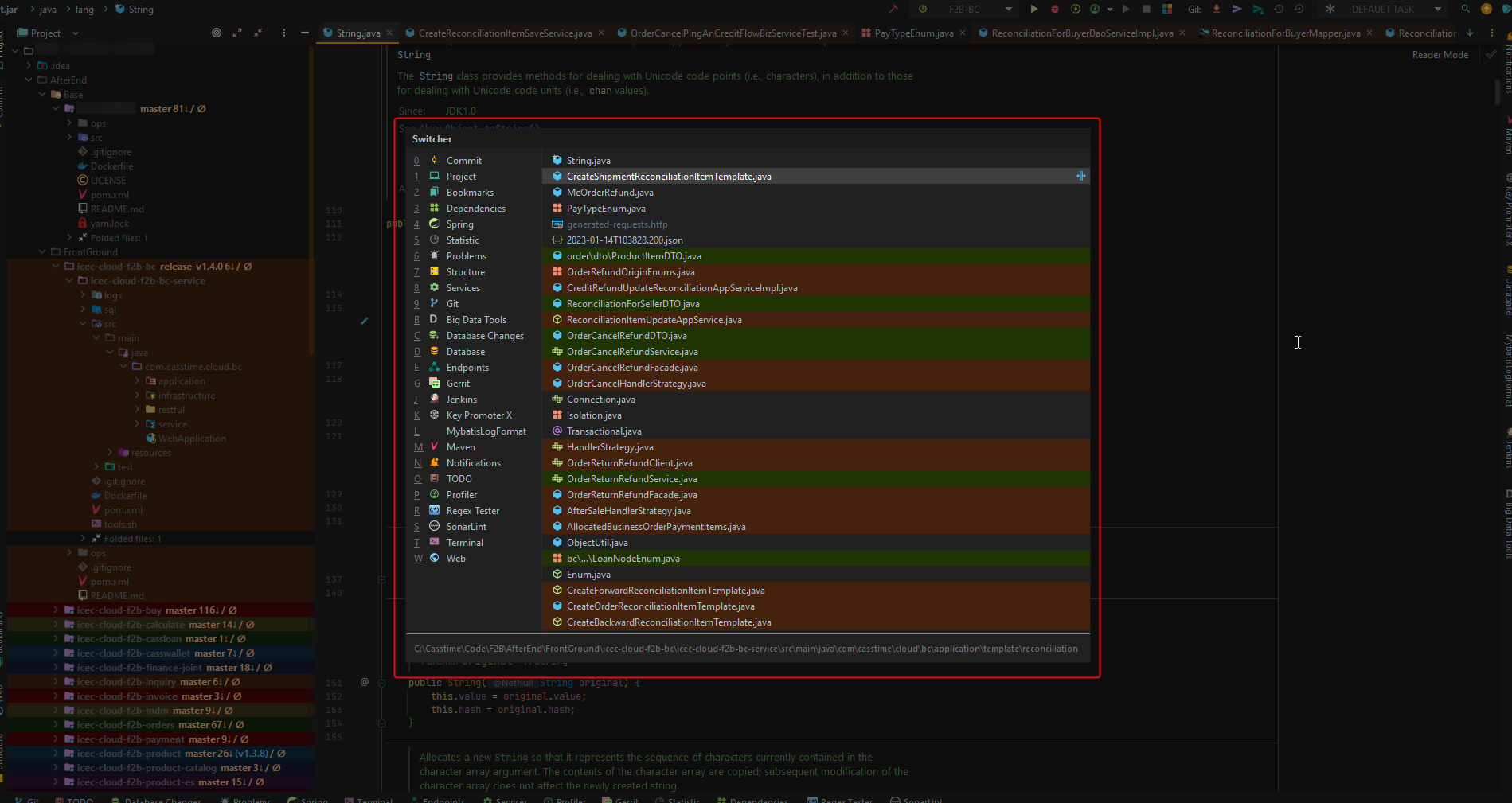Open Project panel options three-dots menu
Screen dimensions: 1512x803
pyautogui.click(x=284, y=33)
